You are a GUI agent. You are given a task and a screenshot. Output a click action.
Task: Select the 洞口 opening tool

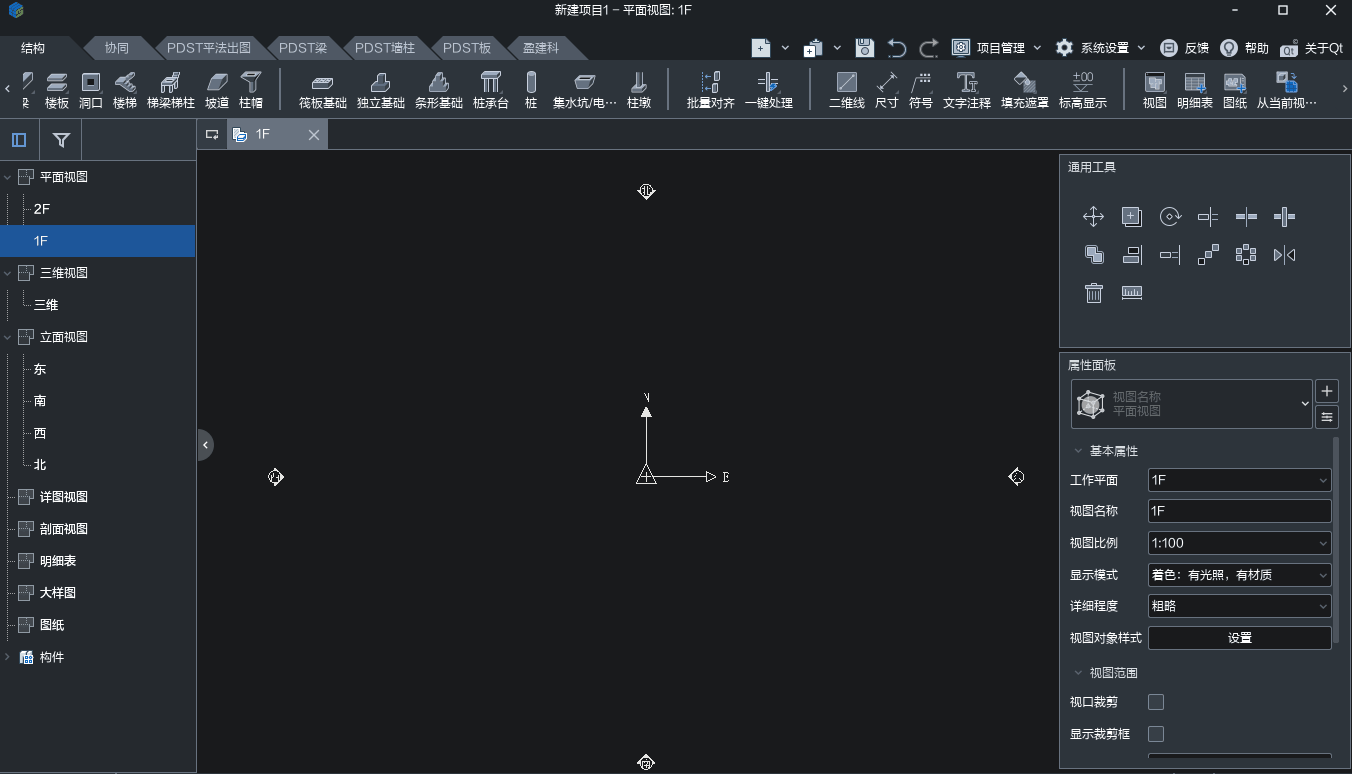click(x=91, y=89)
